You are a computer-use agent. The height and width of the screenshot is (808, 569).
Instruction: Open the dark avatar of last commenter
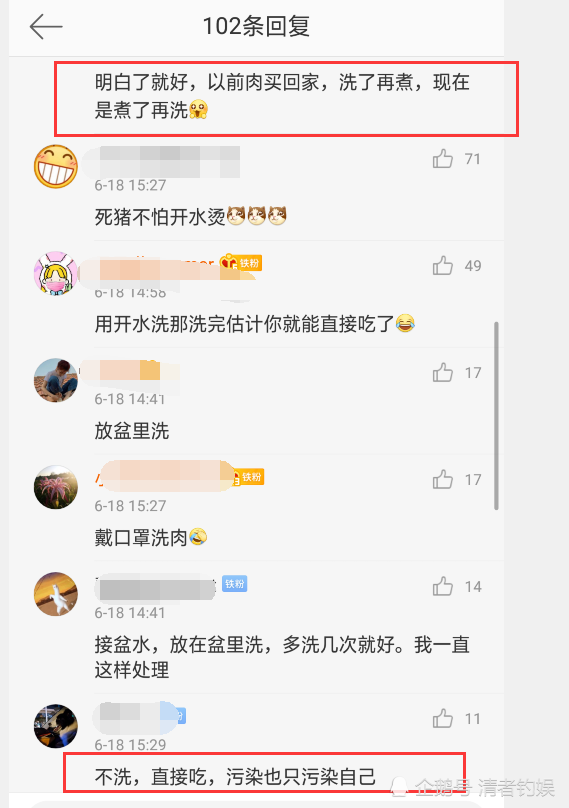[x=56, y=726]
